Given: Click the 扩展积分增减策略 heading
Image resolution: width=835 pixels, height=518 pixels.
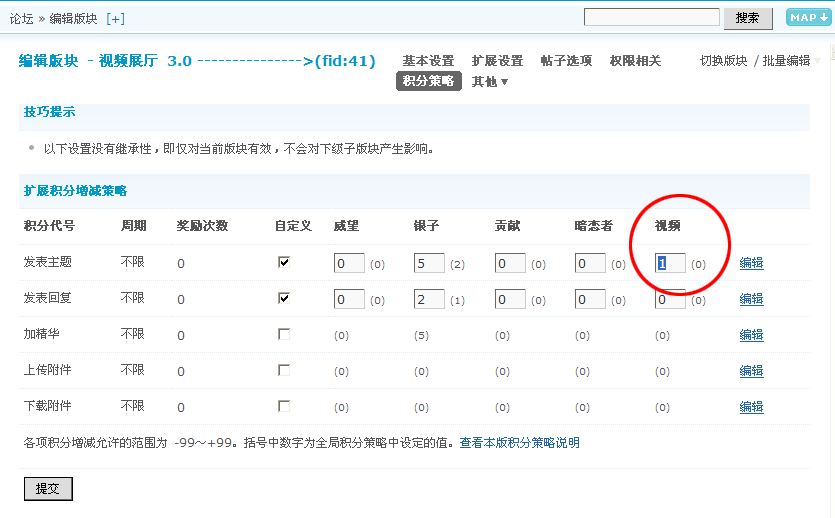Looking at the screenshot, I should (x=75, y=191).
